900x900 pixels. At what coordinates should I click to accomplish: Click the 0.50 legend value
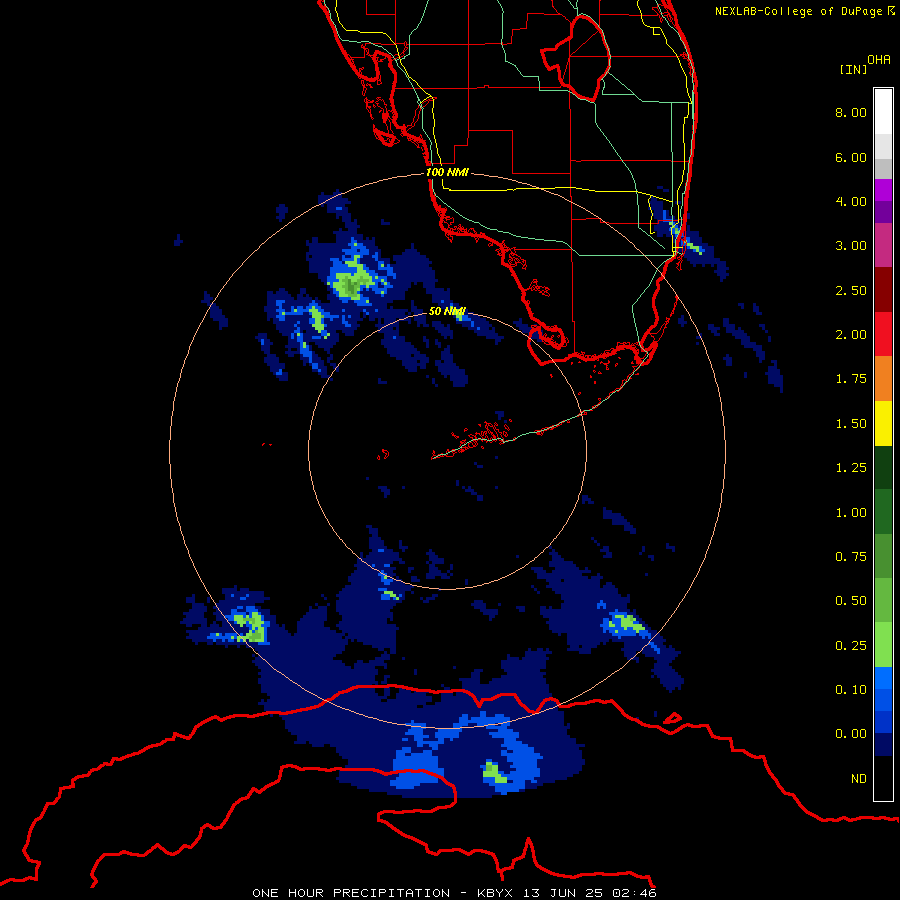(x=851, y=601)
